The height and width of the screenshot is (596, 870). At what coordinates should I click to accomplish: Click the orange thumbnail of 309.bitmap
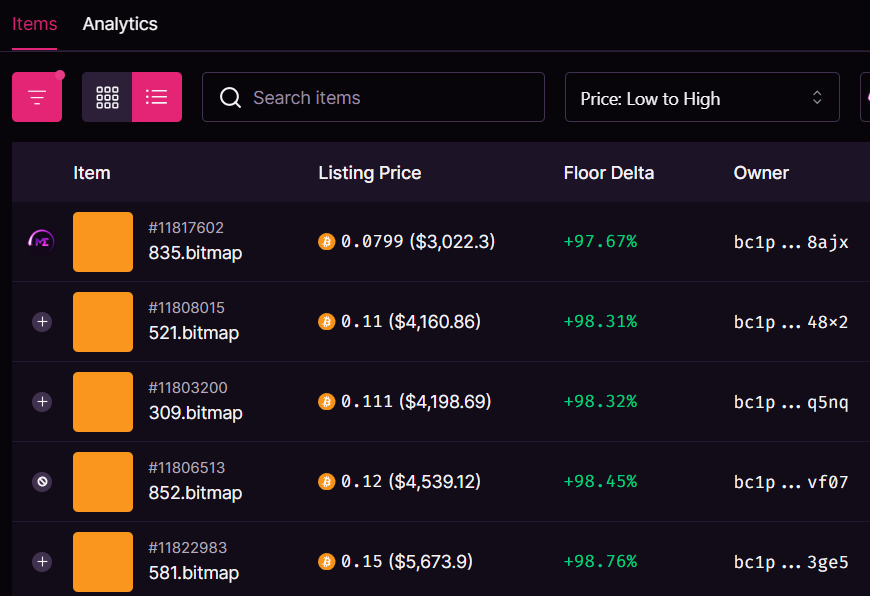102,401
